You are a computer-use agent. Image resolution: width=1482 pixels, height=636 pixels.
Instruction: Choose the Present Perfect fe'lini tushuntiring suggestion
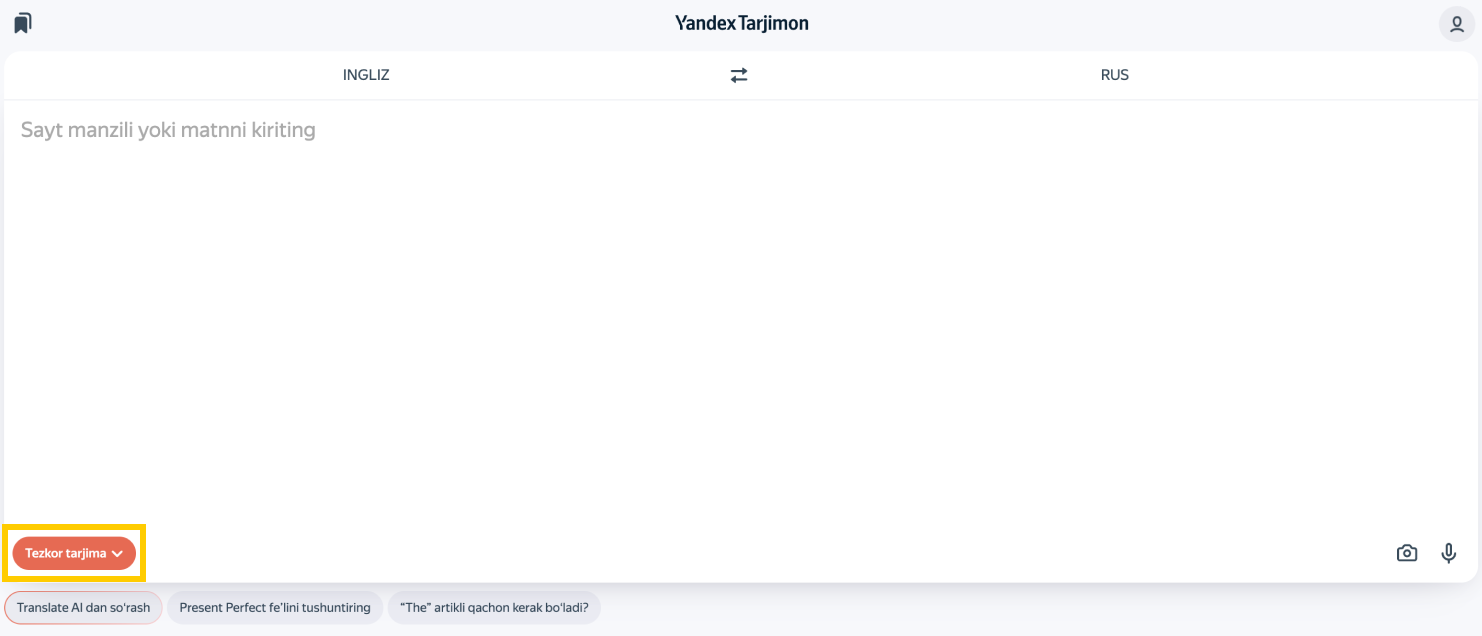click(275, 608)
